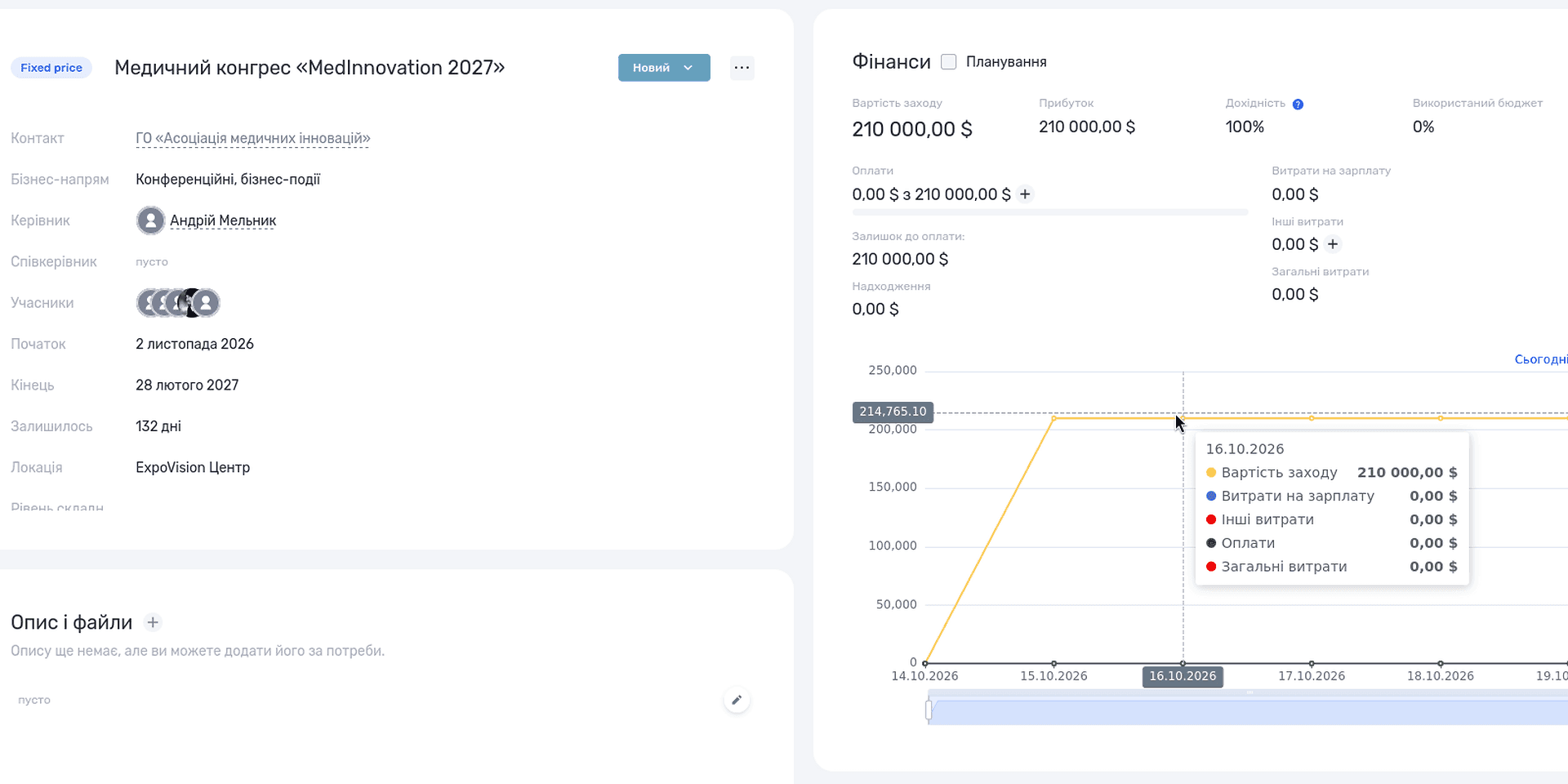
Task: Add description or files plus icon
Action: [x=153, y=622]
